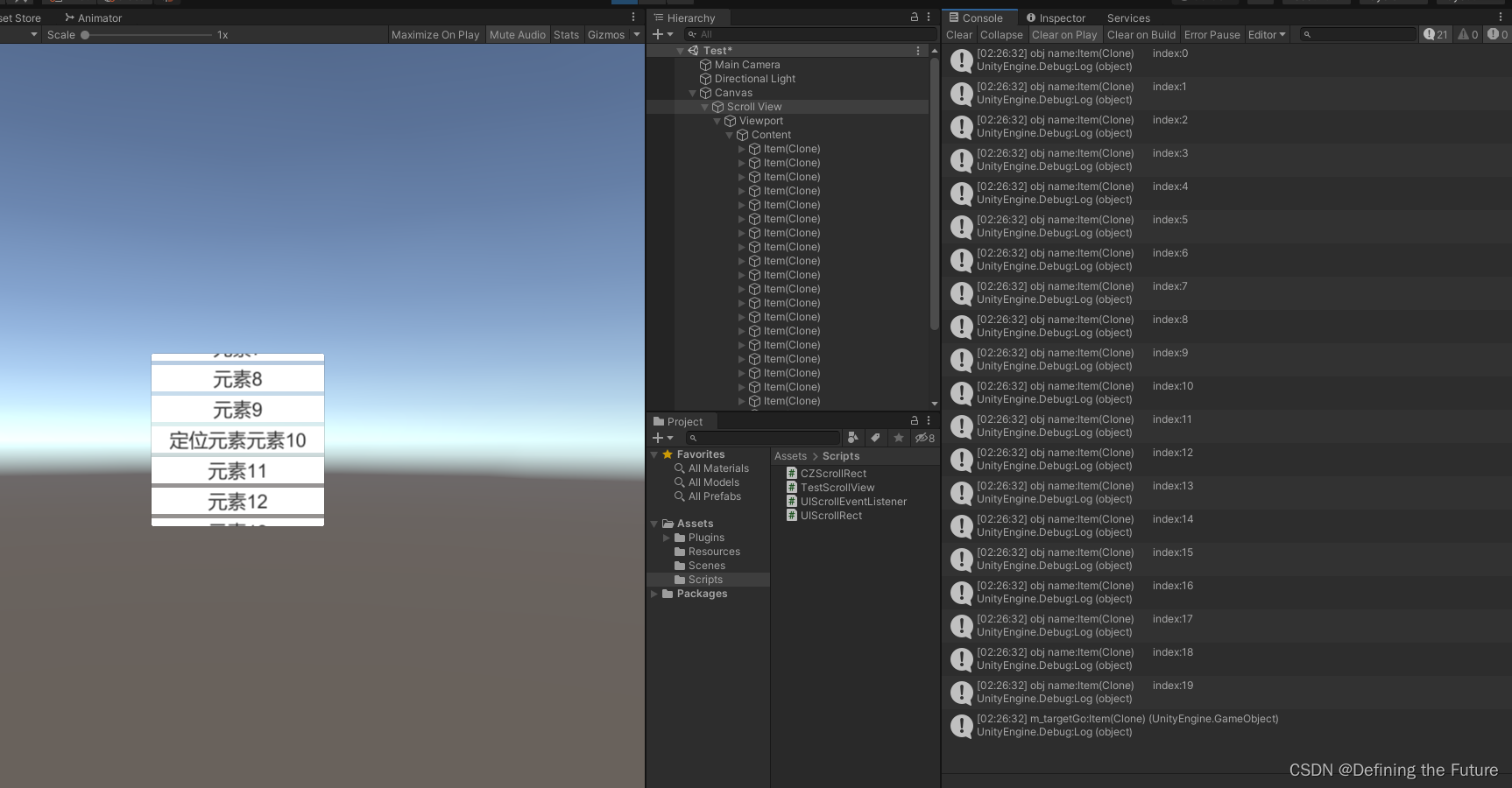
Task: Lock the Hierarchy panel with padlock icon
Action: tap(915, 17)
